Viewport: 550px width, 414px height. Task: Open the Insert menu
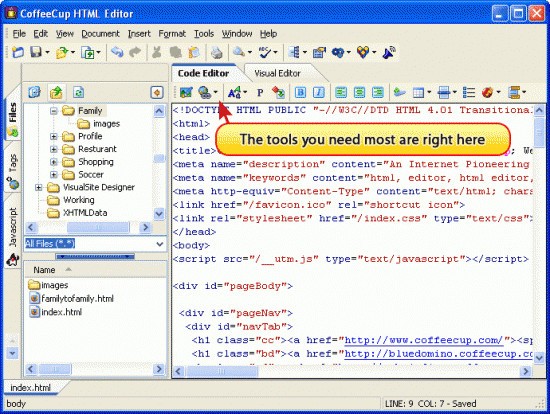pos(139,34)
